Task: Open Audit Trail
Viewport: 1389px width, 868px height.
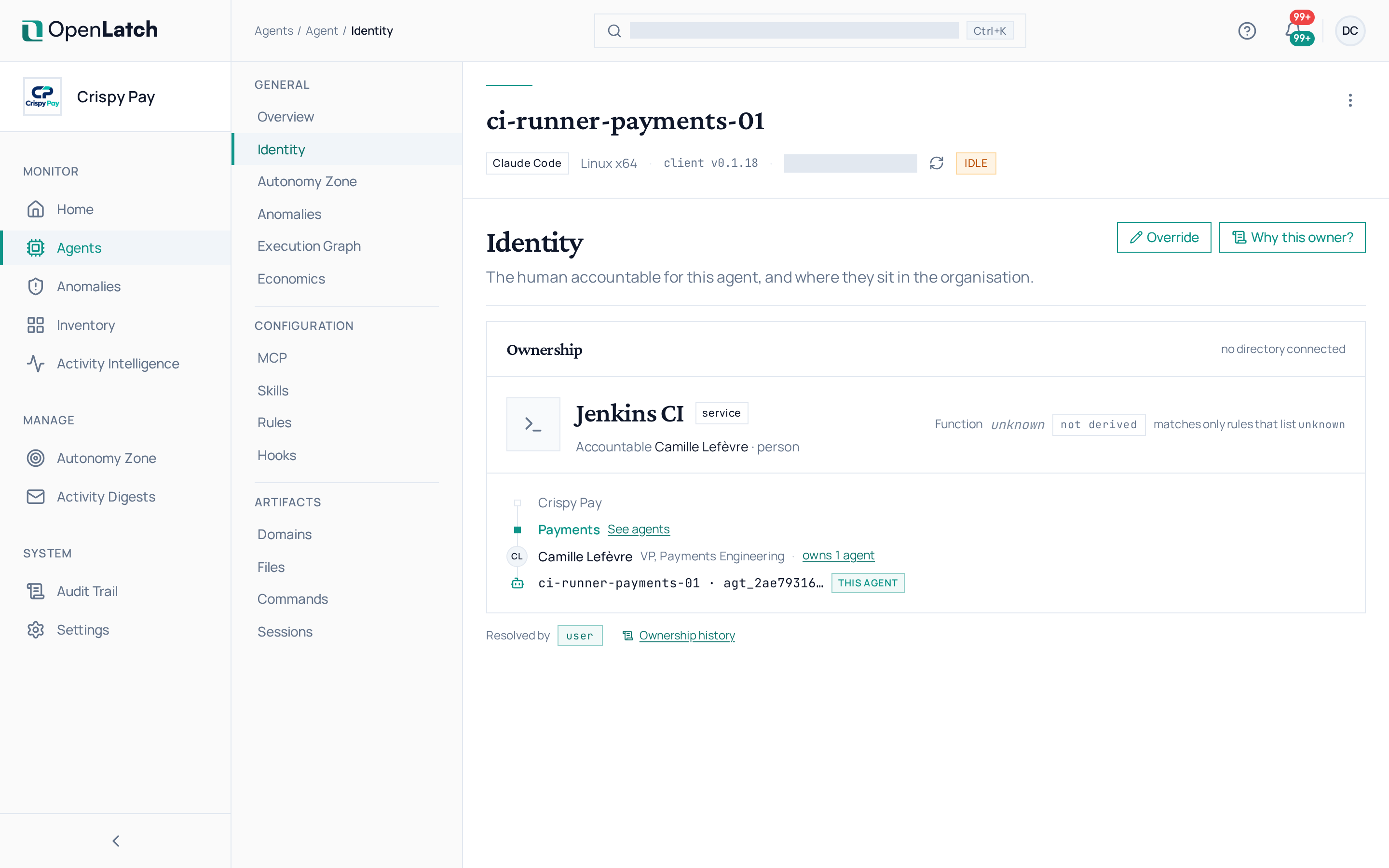Action: point(115,591)
